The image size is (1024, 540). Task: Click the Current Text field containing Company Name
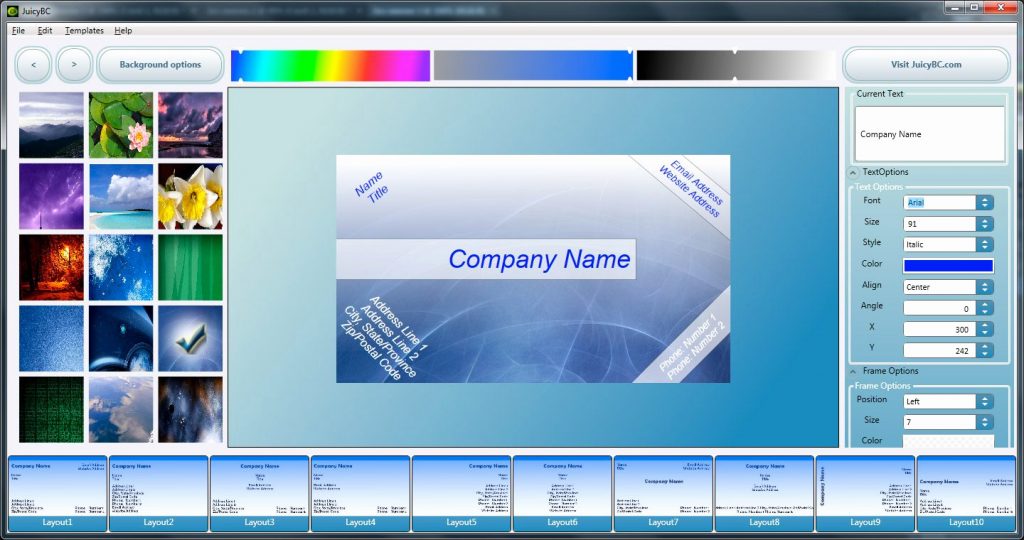pyautogui.click(x=929, y=134)
